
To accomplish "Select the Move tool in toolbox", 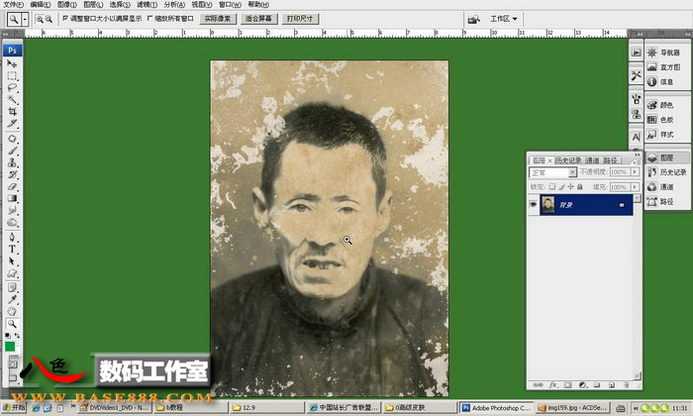I will pos(12,63).
